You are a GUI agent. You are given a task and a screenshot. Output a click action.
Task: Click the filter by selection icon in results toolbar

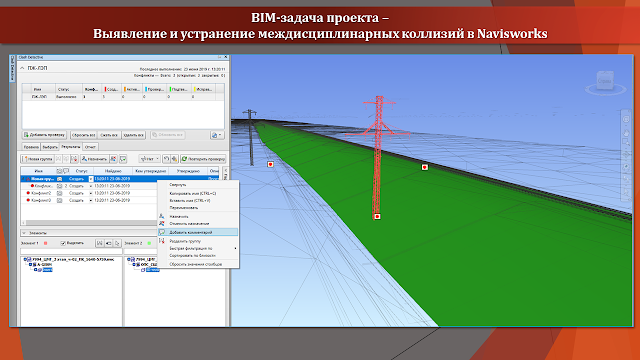pyautogui.click(x=174, y=159)
